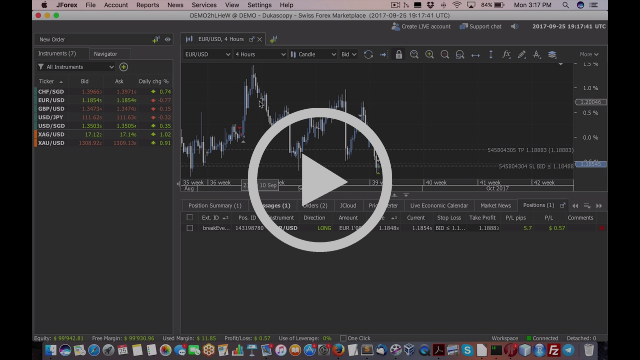Click the chart auto-shift arrow icon
This screenshot has height=360, width=640.
[383, 54]
